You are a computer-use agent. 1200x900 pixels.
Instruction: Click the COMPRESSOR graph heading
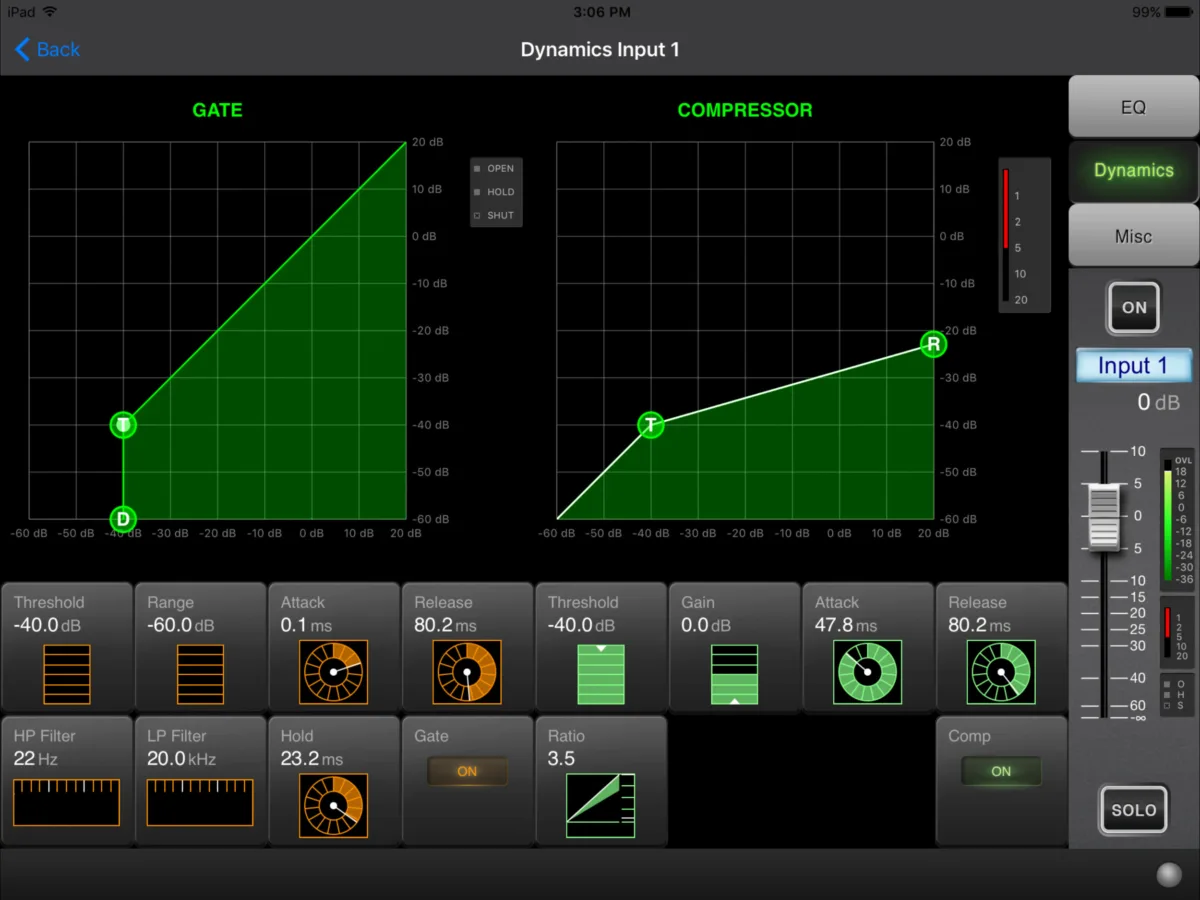point(745,110)
